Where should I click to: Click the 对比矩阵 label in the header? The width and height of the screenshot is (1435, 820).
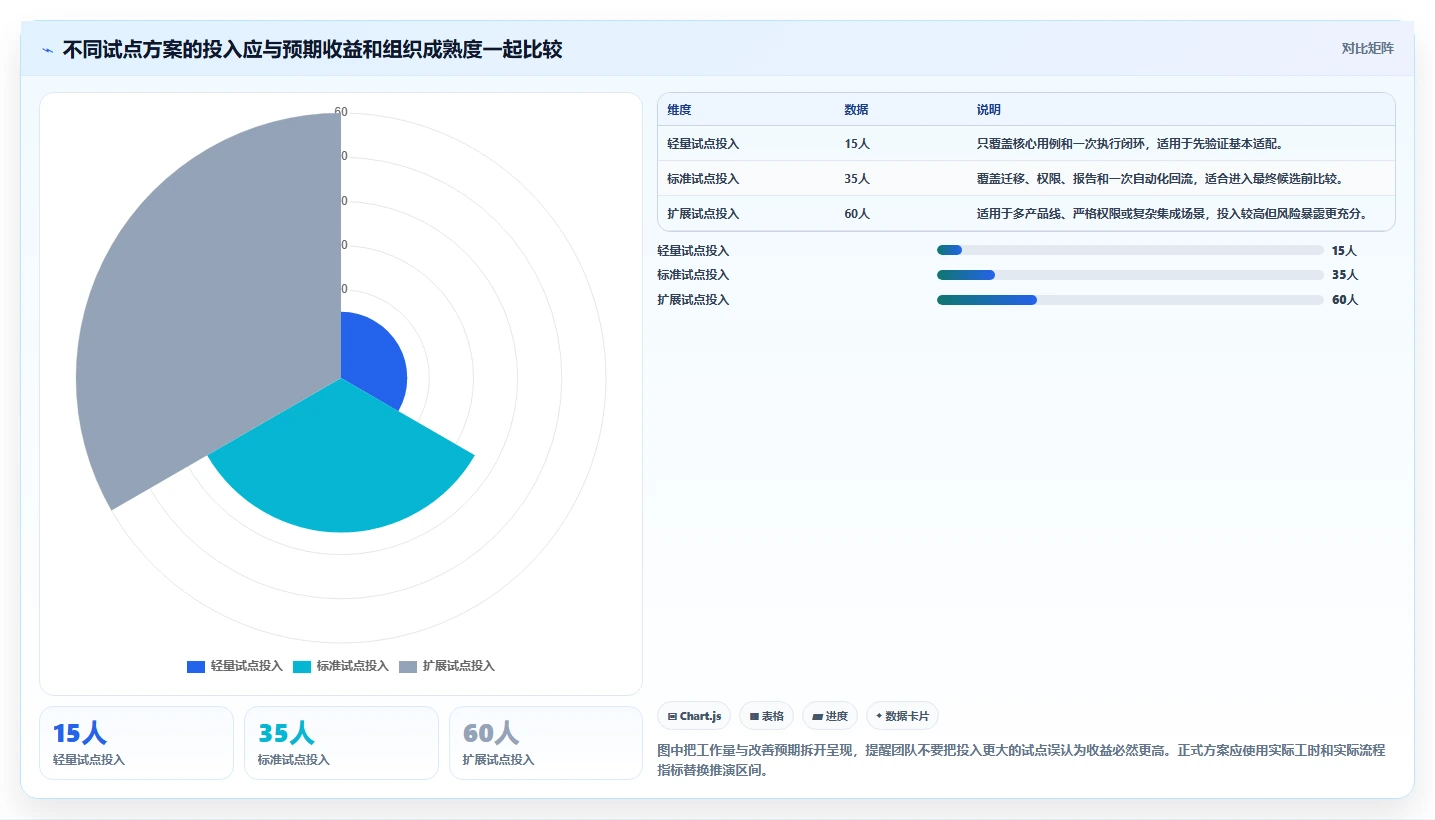(1367, 48)
